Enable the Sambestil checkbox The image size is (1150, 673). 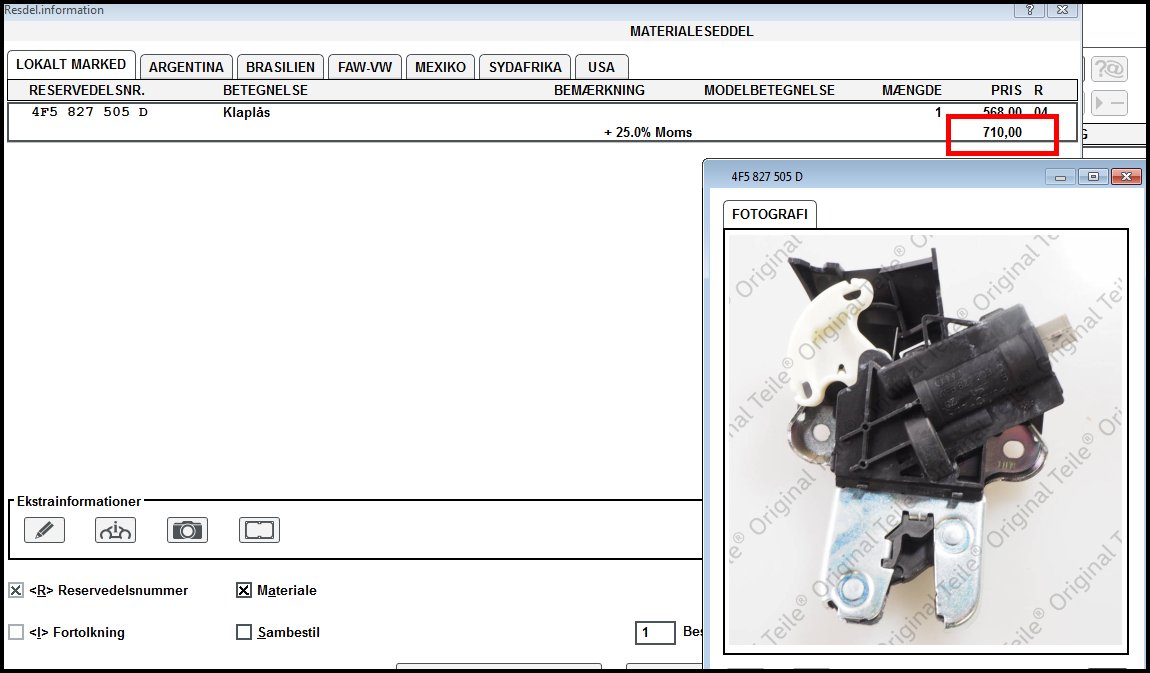[x=244, y=632]
